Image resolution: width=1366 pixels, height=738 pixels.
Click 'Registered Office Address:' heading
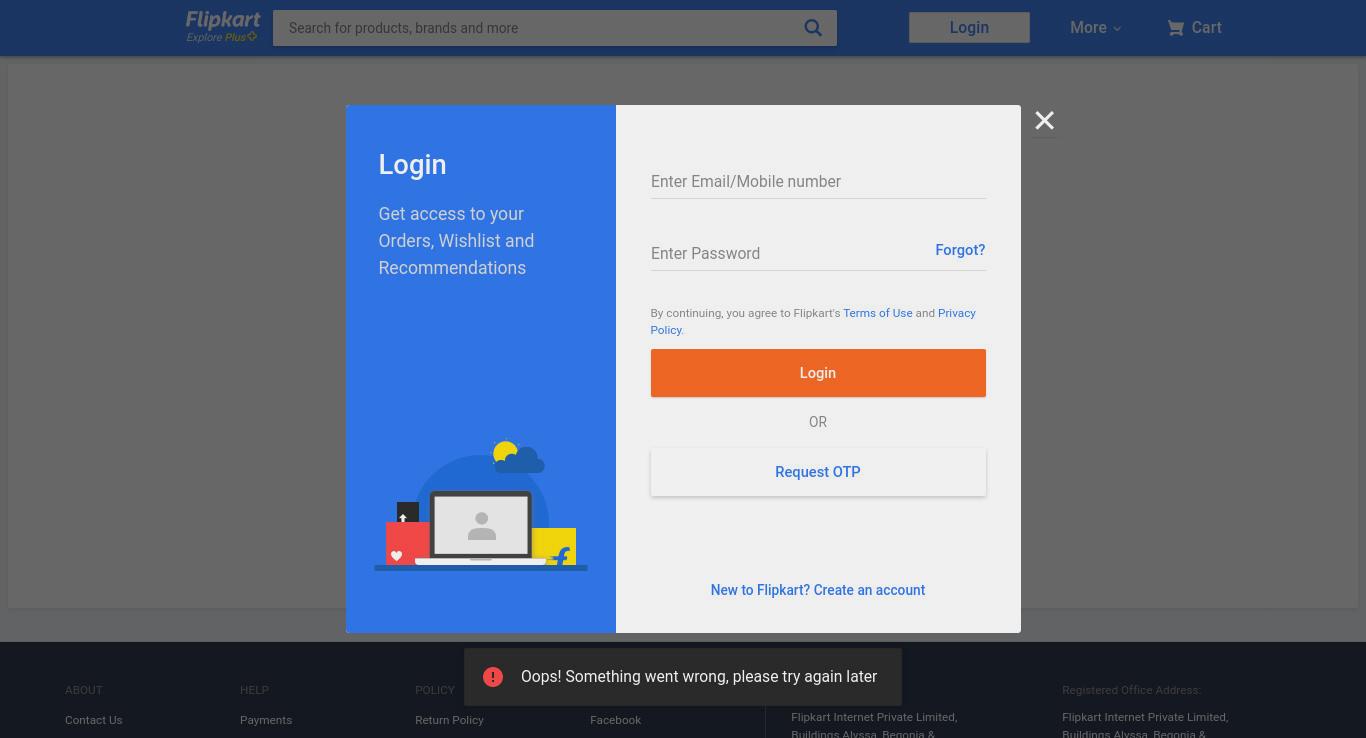[1131, 690]
